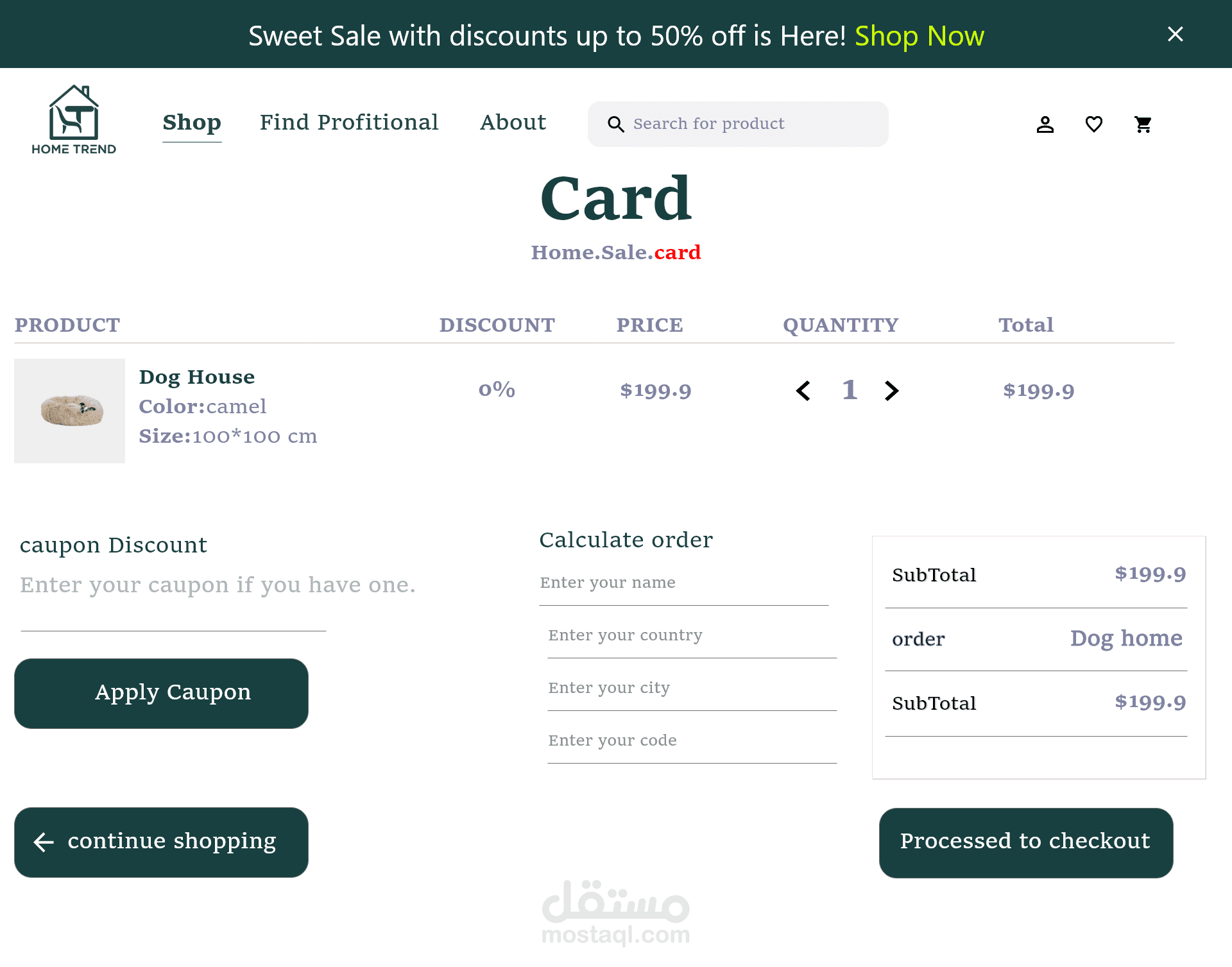The width and height of the screenshot is (1232, 967).
Task: Click the Shop Now link
Action: click(x=919, y=36)
